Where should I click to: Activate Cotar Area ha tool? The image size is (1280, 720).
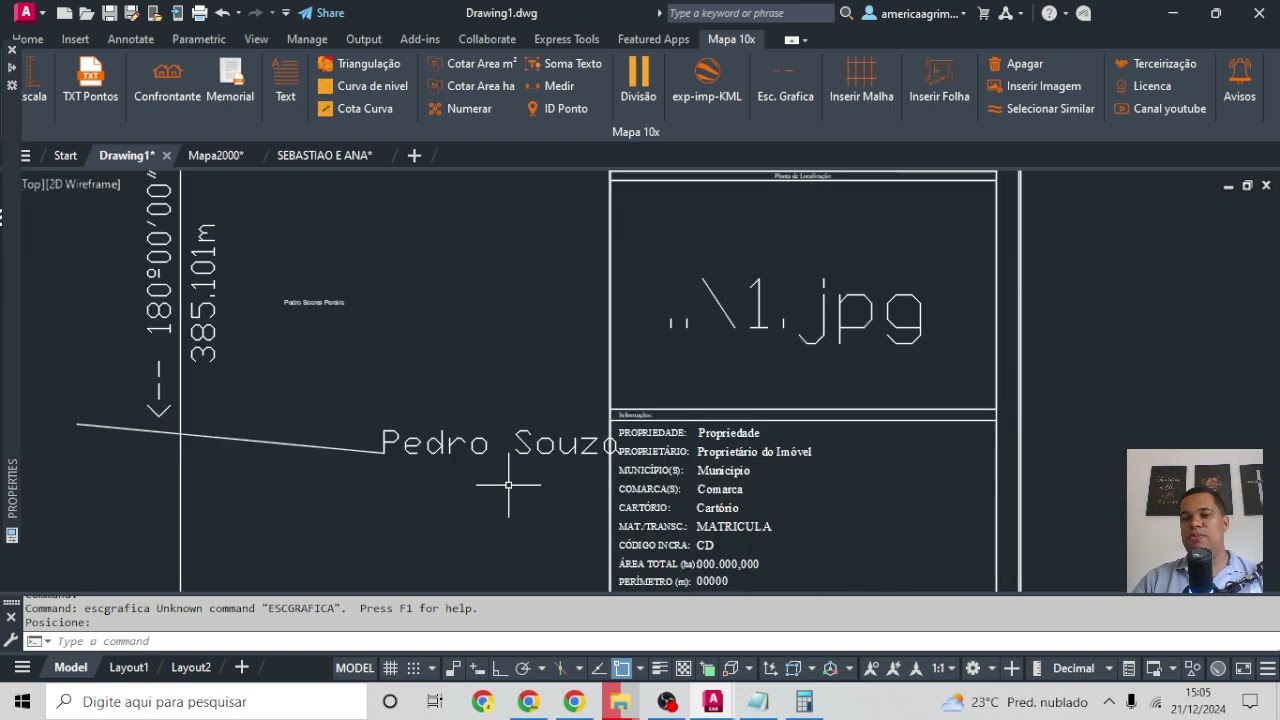click(x=470, y=86)
